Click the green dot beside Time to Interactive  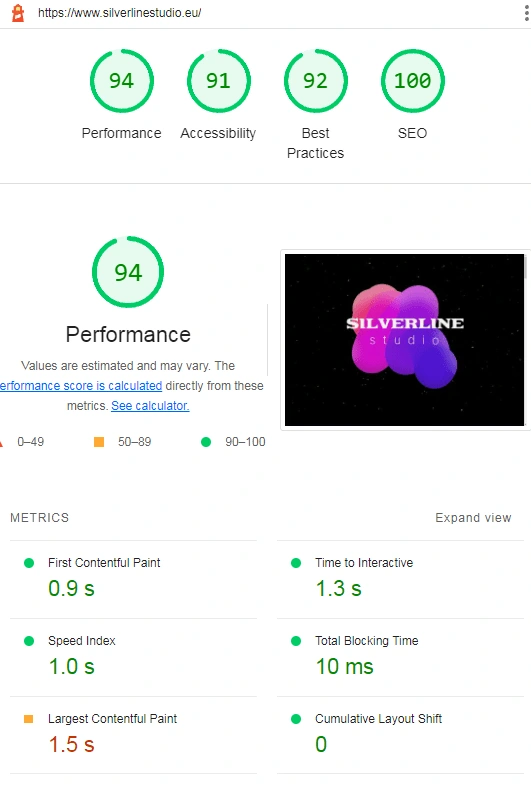(296, 563)
